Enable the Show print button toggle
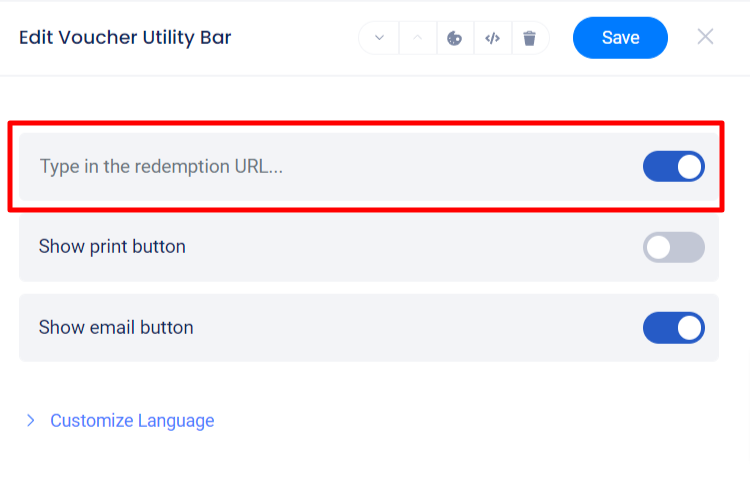 tap(673, 247)
